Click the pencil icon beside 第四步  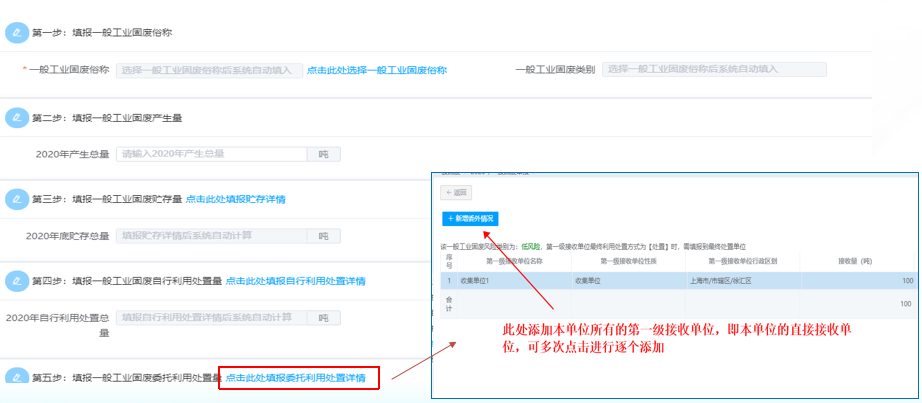pyautogui.click(x=17, y=281)
